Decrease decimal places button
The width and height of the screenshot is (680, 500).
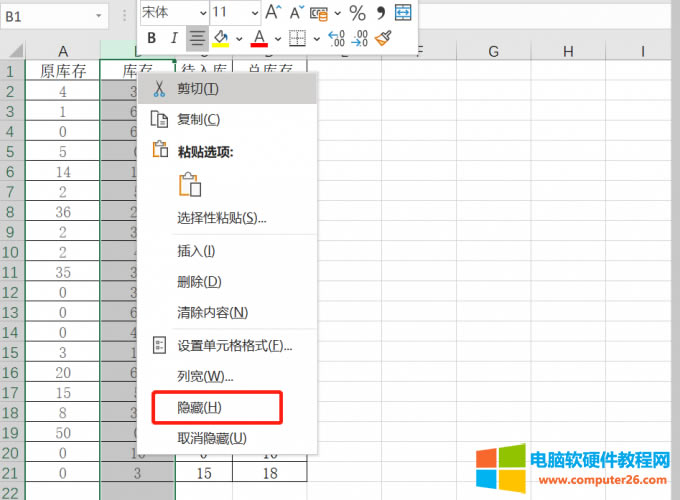coord(360,38)
